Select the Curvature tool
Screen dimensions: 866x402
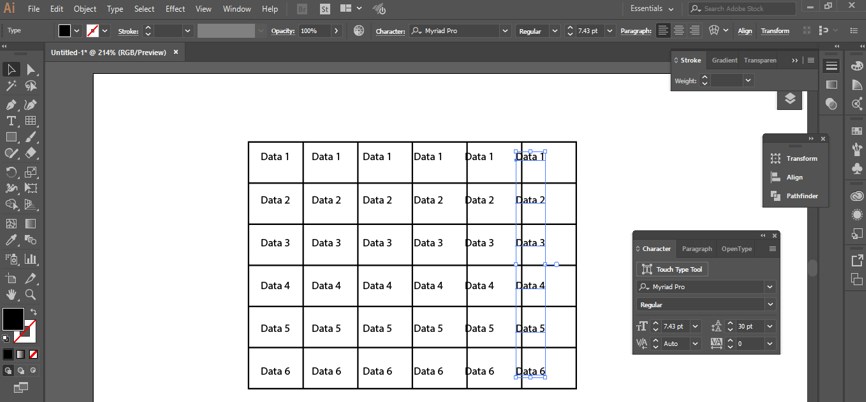tap(31, 104)
